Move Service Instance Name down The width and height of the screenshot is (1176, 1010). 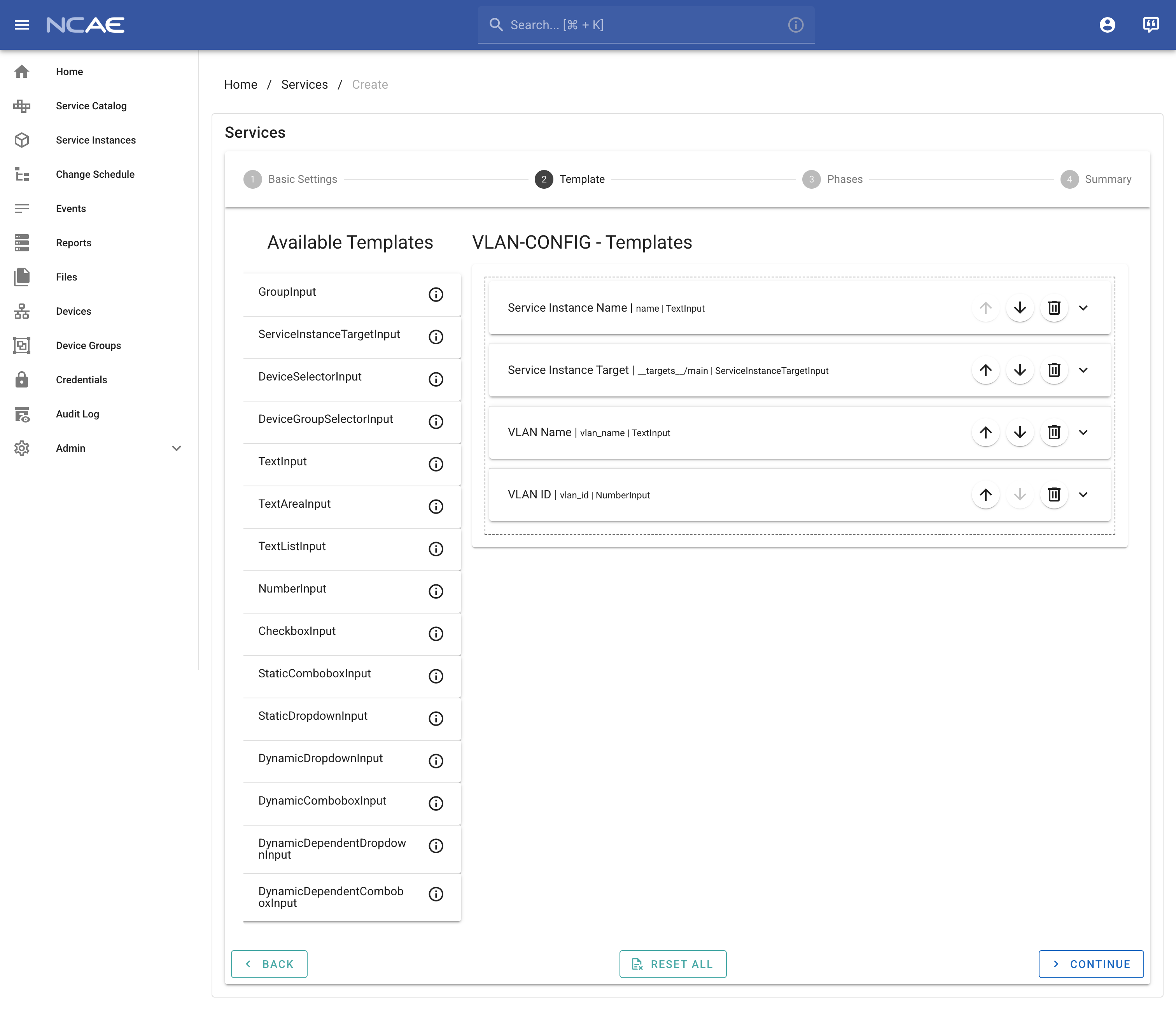click(x=1019, y=308)
